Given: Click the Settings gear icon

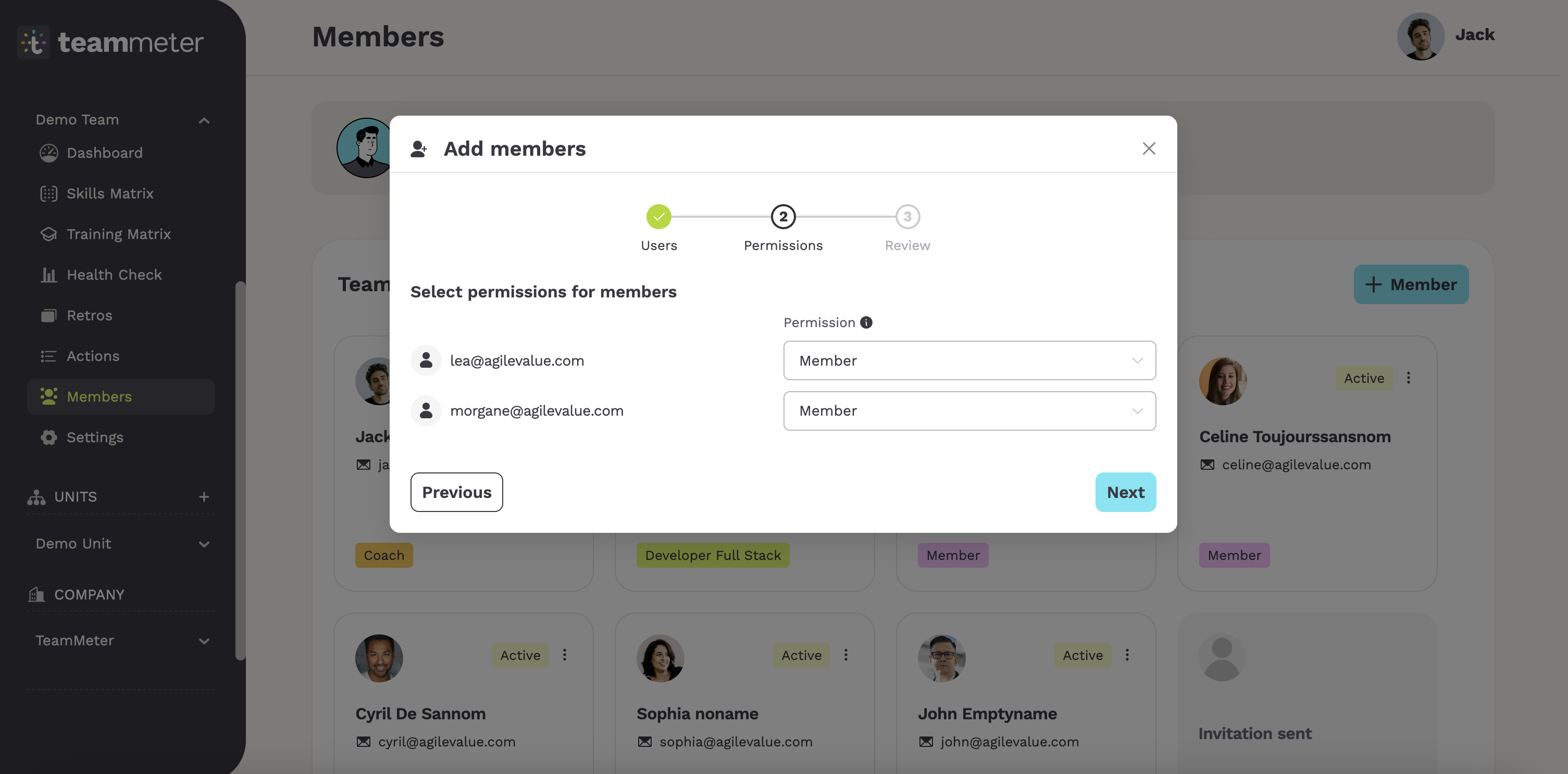Looking at the screenshot, I should tap(48, 438).
